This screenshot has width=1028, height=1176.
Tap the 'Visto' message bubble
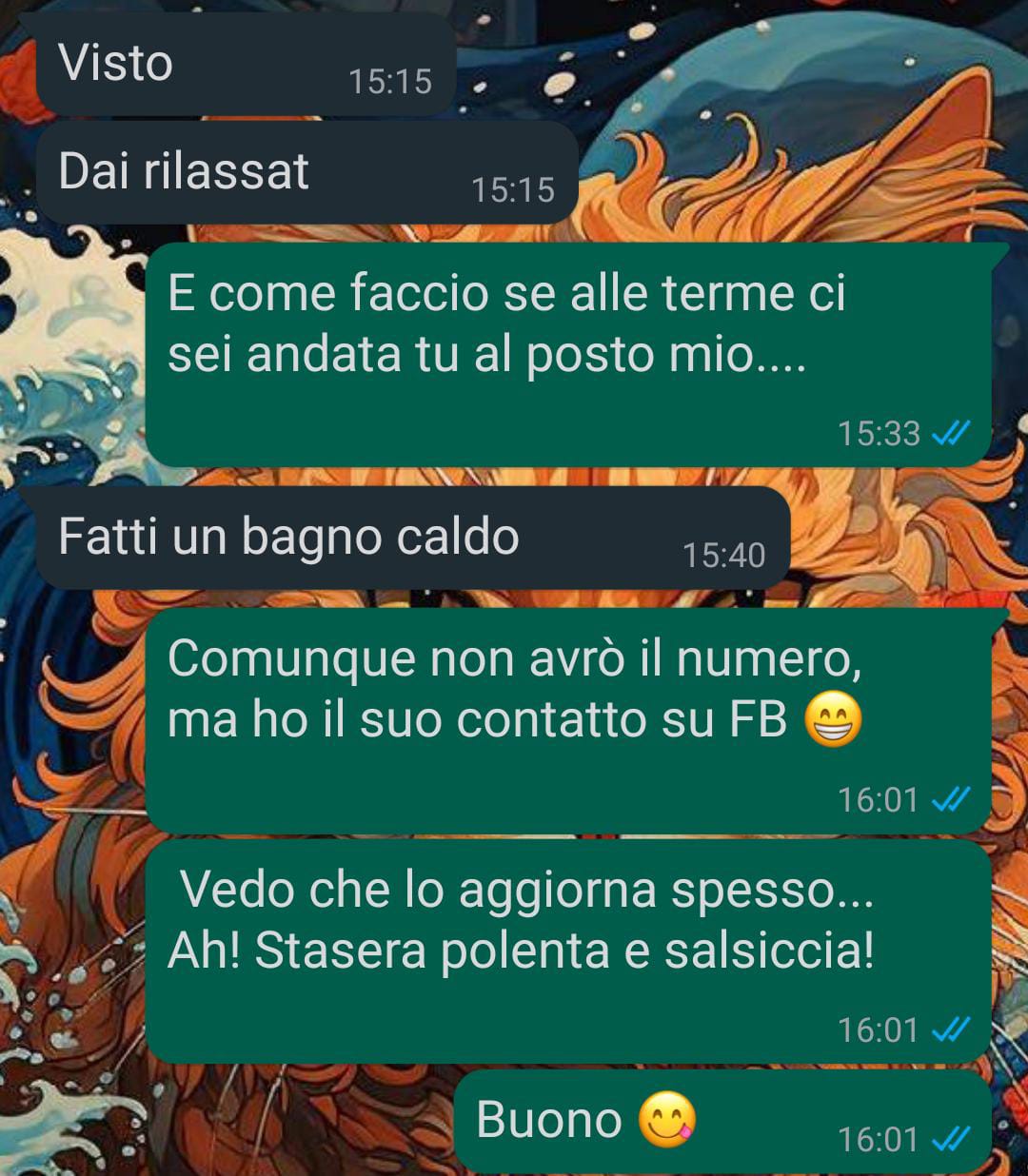[246, 64]
